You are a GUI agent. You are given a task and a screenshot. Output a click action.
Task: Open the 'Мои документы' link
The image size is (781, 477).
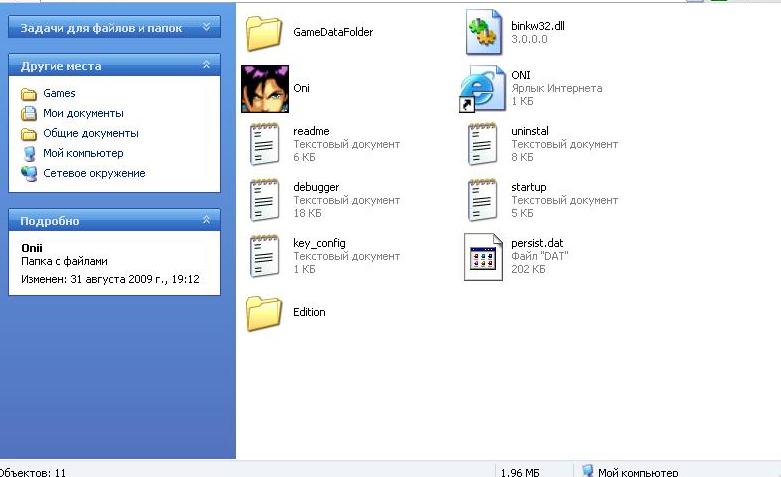[82, 113]
